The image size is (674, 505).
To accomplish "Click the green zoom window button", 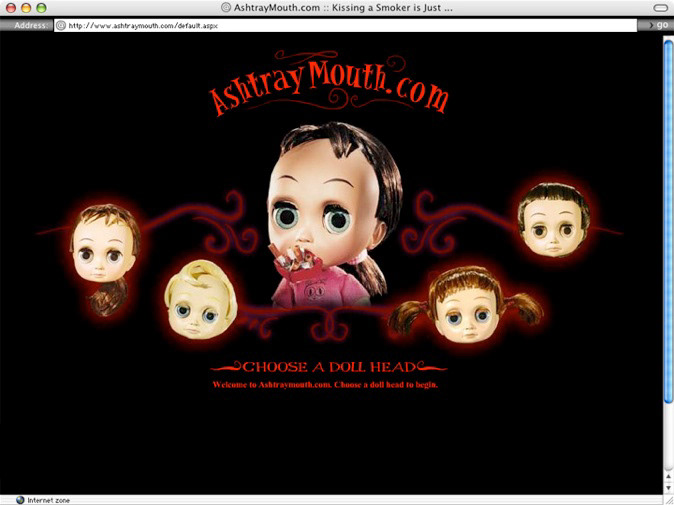I will [41, 8].
